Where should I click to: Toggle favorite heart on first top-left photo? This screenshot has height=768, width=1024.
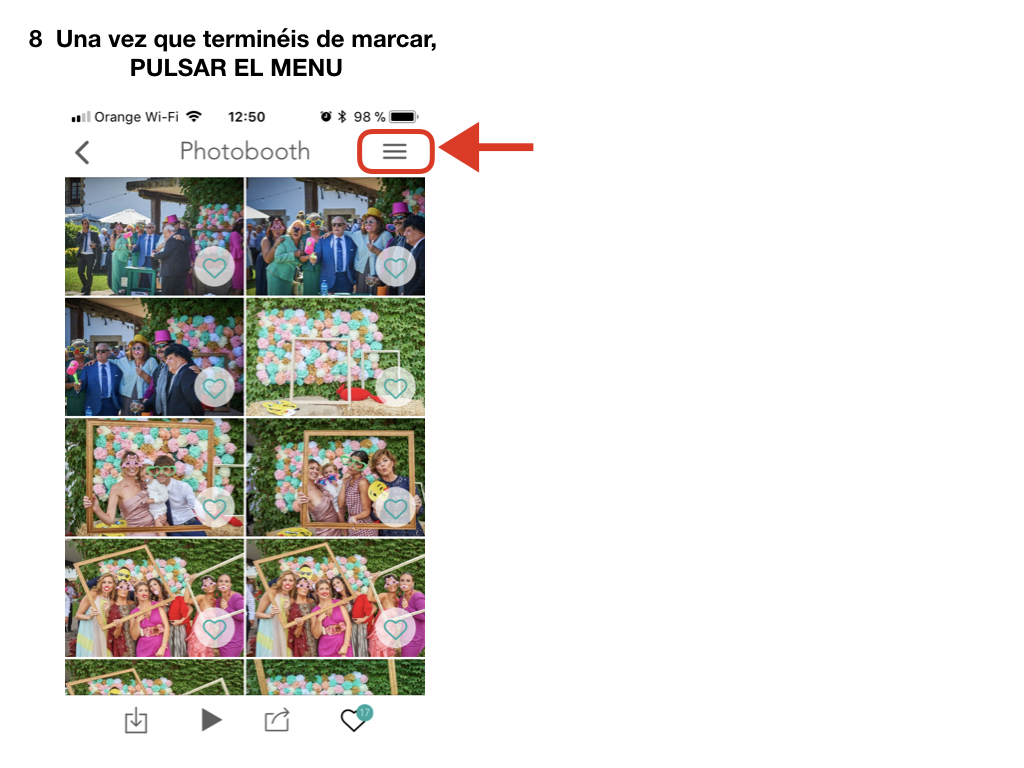(x=214, y=267)
